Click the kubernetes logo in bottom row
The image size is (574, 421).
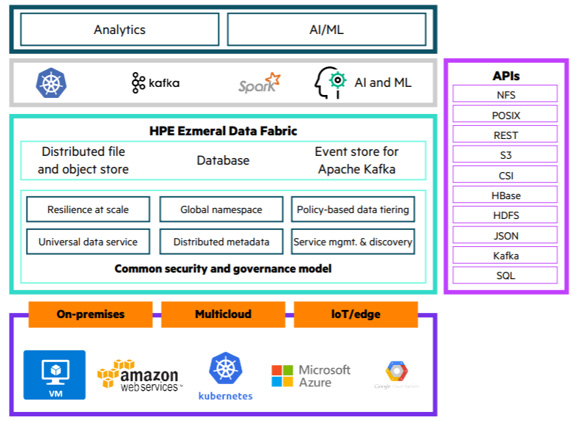point(226,376)
